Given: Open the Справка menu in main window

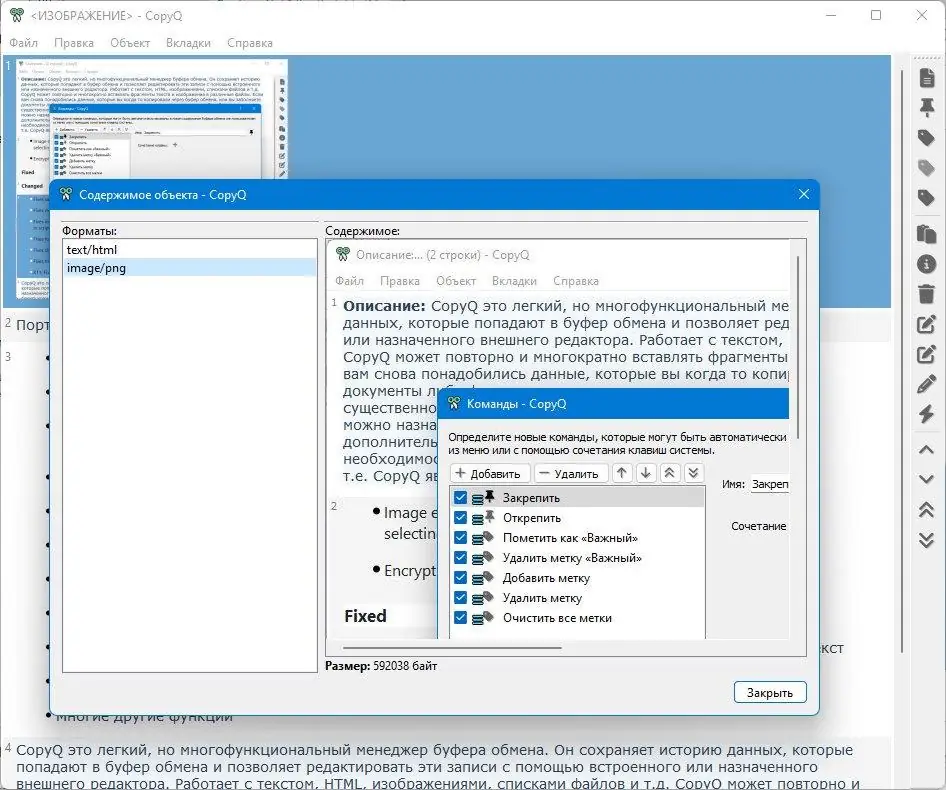Looking at the screenshot, I should 250,43.
